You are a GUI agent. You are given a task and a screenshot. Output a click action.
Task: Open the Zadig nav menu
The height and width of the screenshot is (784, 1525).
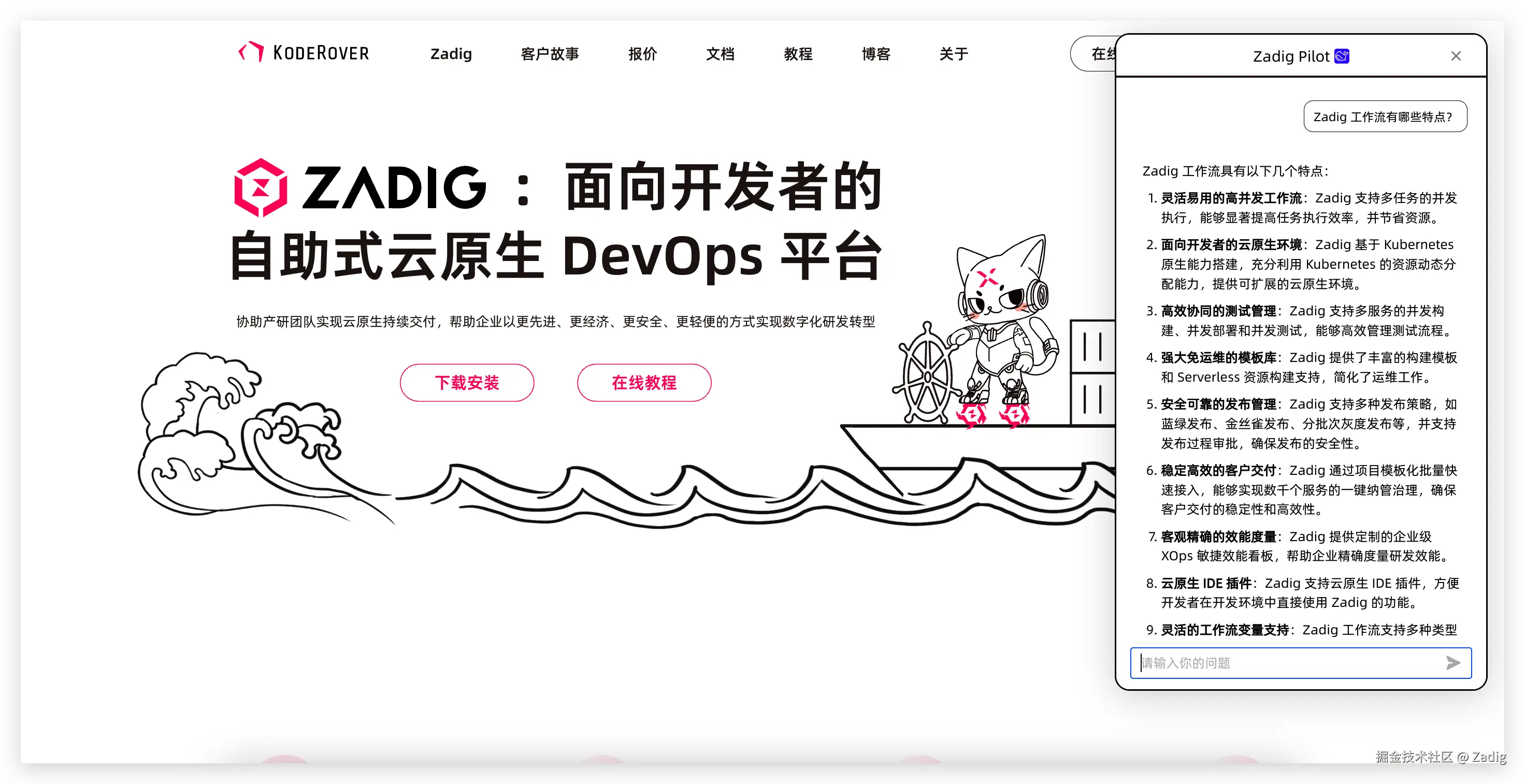coord(451,54)
